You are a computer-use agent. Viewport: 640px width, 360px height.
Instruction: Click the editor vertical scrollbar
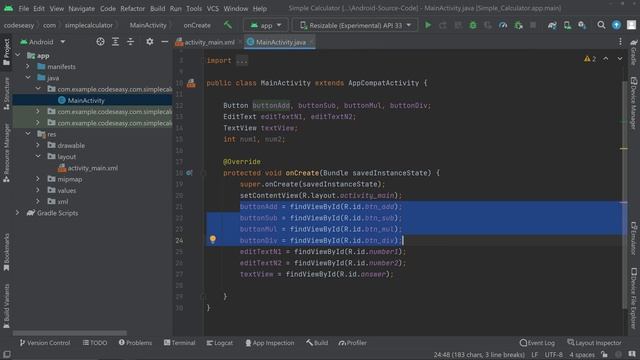click(624, 194)
